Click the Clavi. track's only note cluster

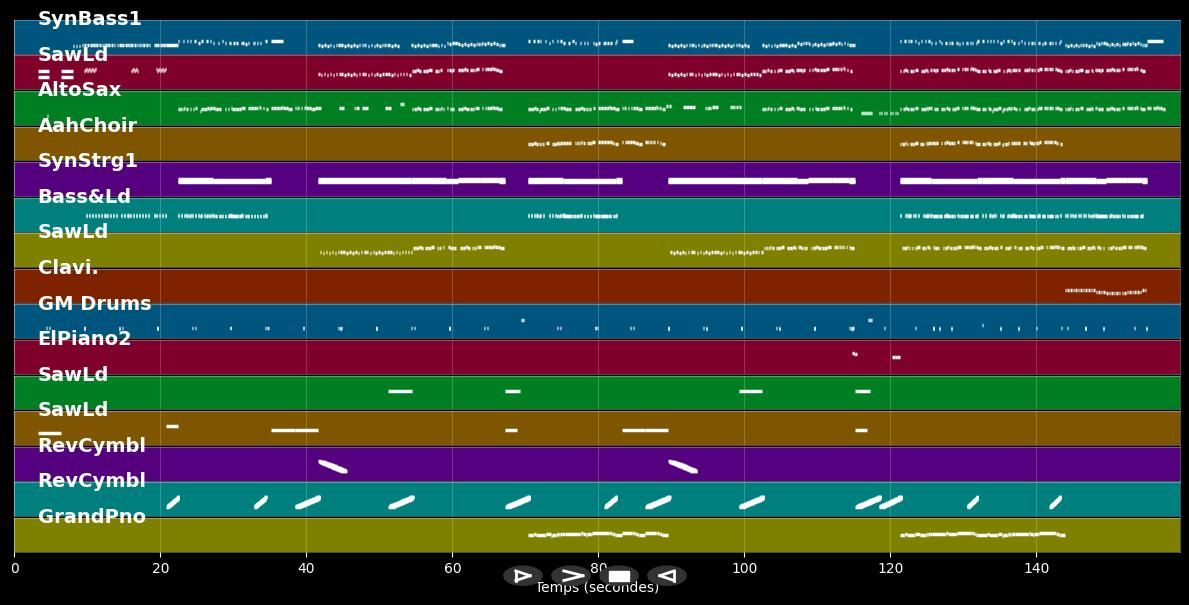tap(1106, 291)
